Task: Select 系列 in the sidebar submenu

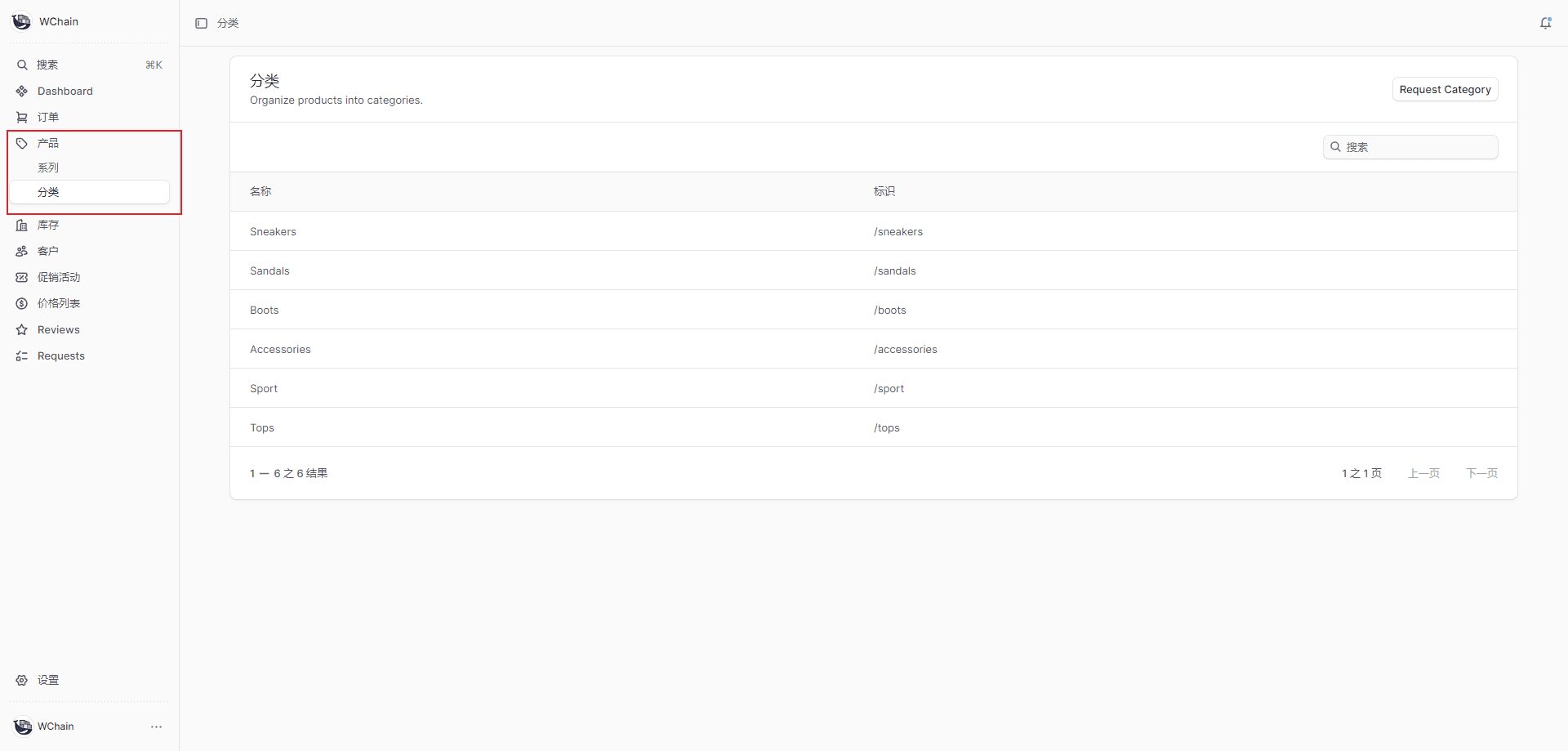Action: coord(48,168)
